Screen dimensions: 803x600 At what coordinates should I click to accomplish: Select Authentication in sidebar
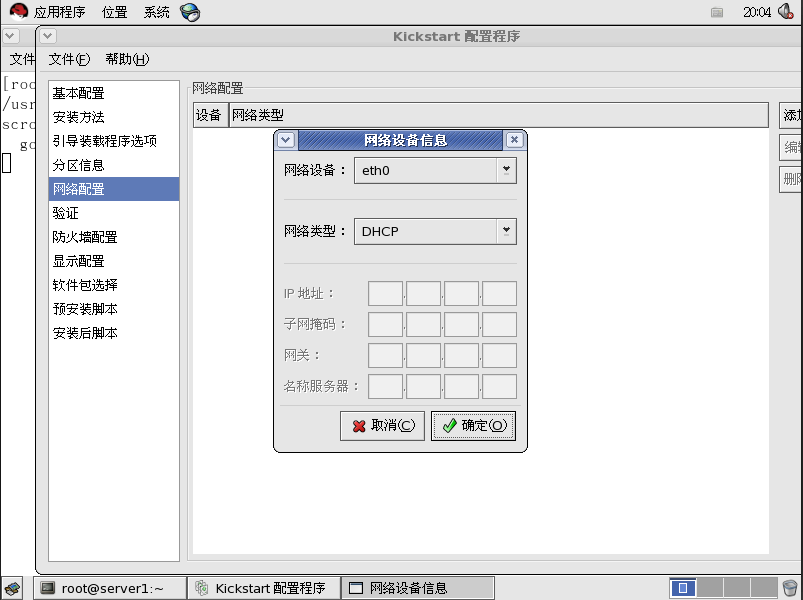coord(114,213)
